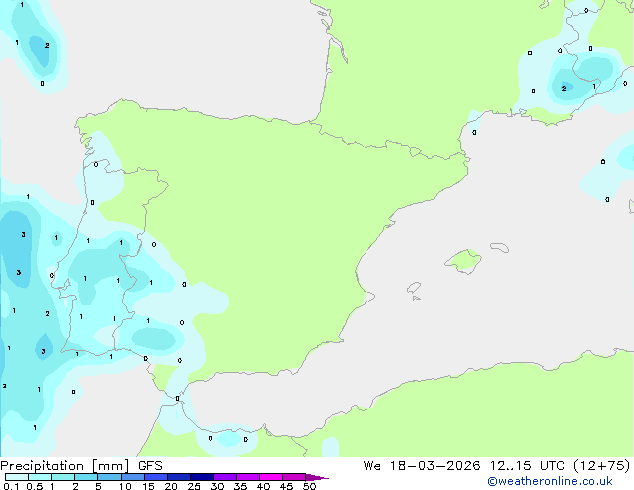Select the 0.1–0.5 mm palest legend swatch
This screenshot has width=634, height=490.
[17, 477]
